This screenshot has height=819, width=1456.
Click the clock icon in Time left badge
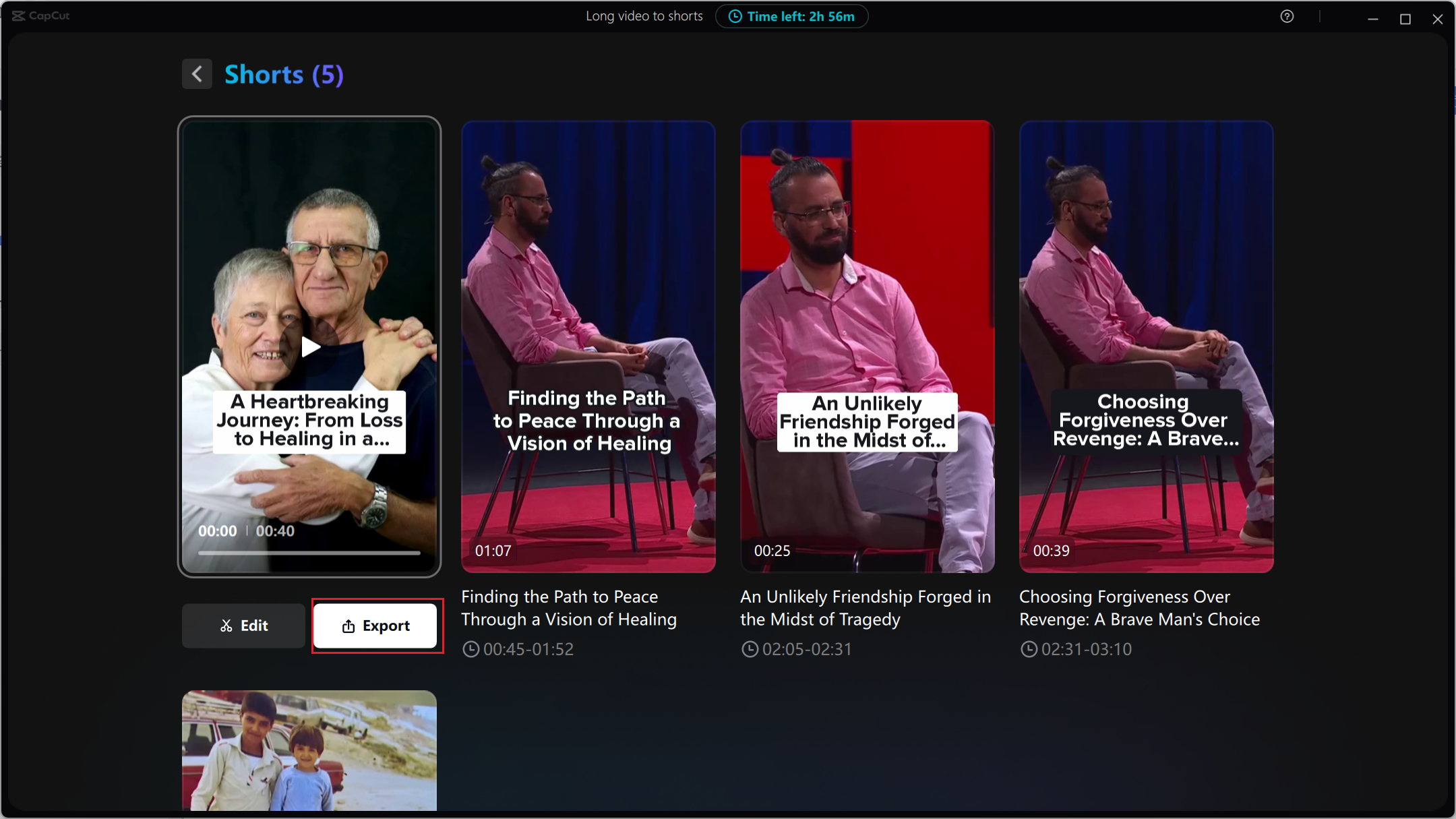click(735, 17)
